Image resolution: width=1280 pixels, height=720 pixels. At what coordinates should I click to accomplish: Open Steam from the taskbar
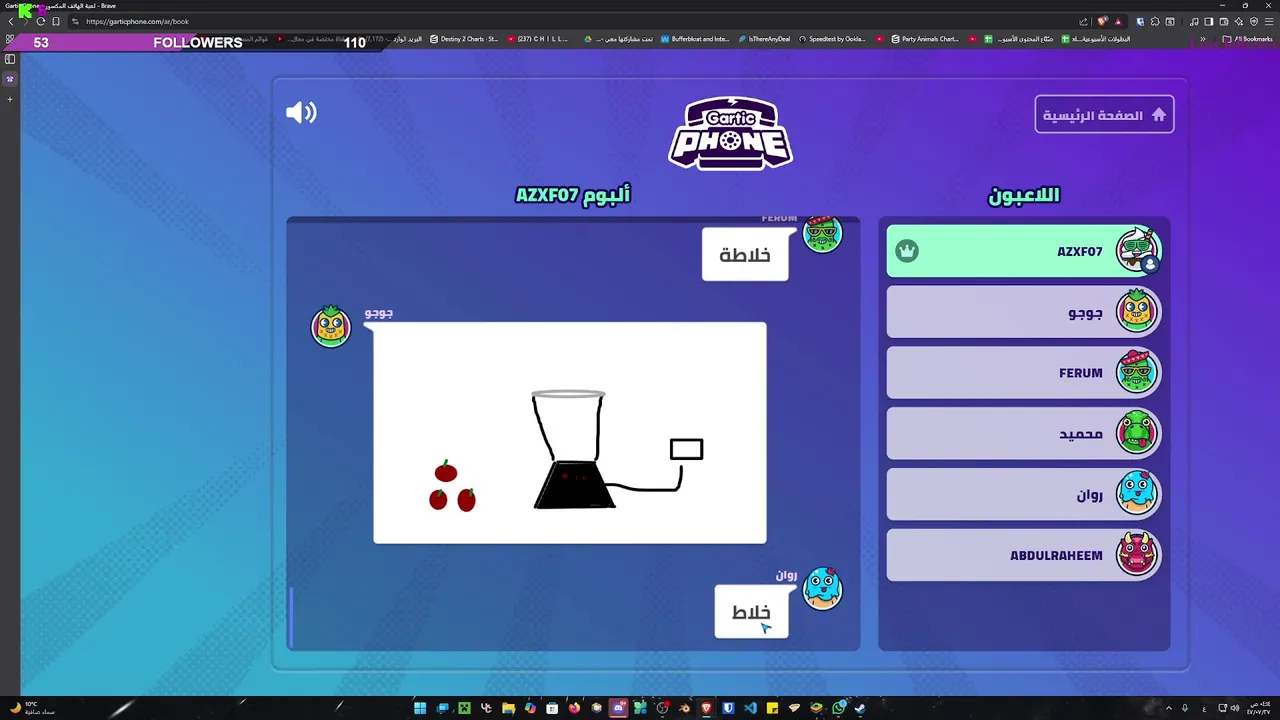[860, 708]
